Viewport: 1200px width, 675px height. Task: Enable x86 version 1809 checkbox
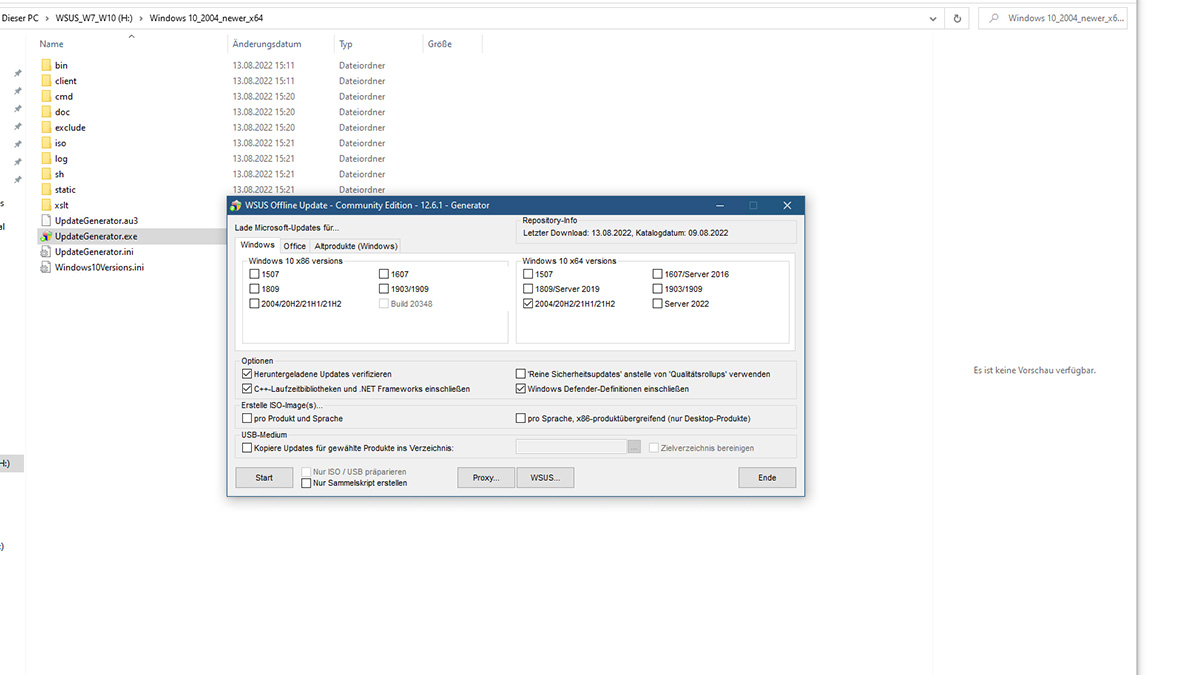254,289
